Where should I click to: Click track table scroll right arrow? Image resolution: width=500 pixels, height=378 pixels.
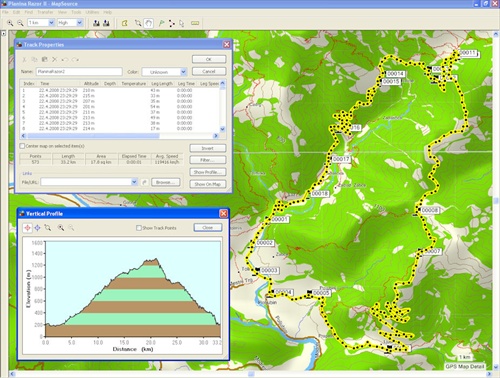tap(216, 136)
